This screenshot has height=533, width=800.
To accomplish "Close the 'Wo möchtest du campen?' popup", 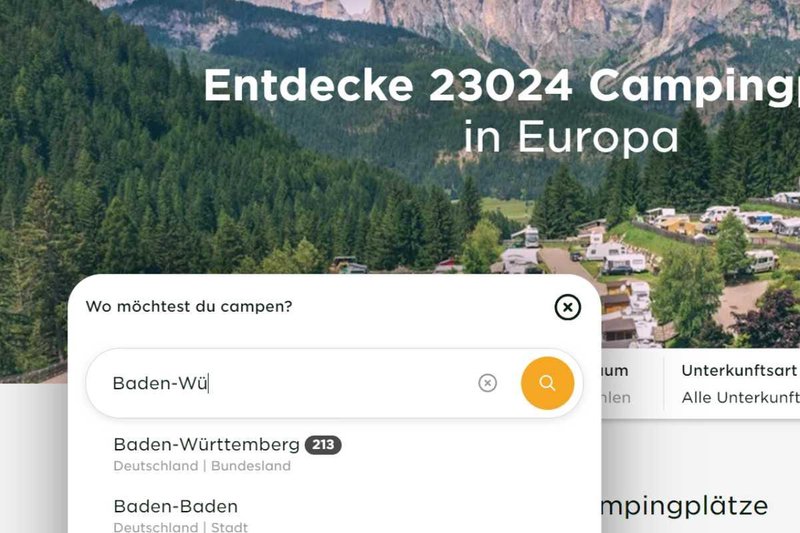I will [567, 307].
